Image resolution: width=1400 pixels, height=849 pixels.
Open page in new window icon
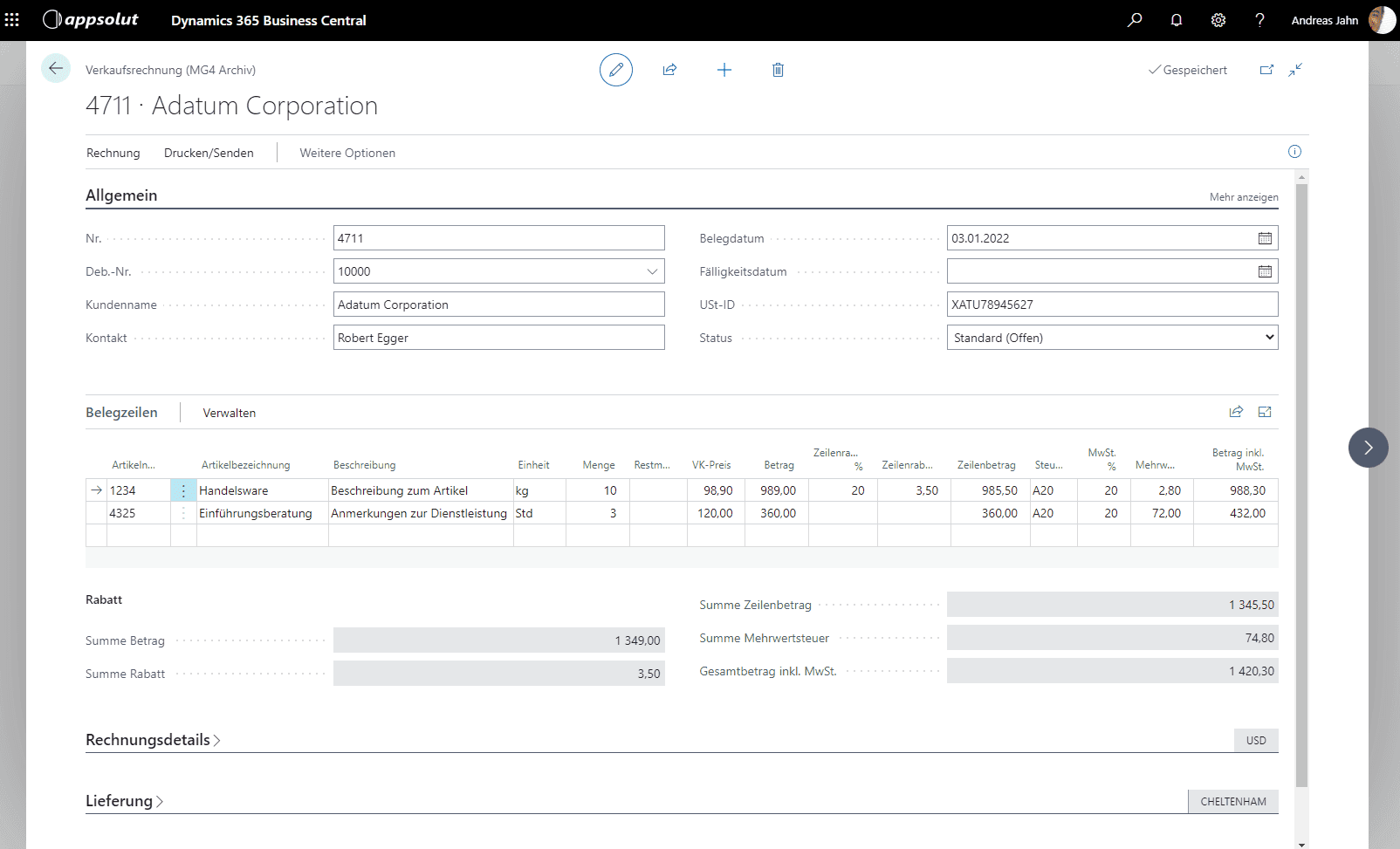click(1266, 70)
